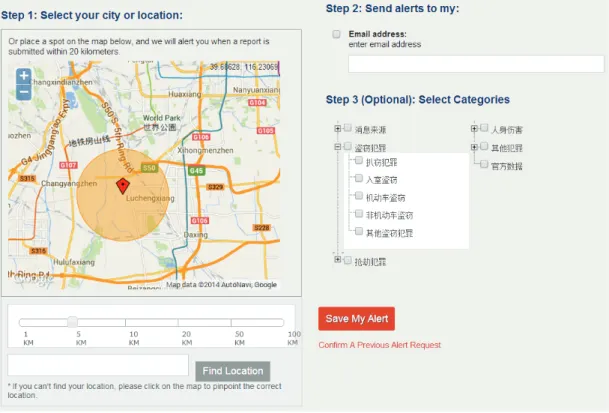Set radius slider to the 50 KM tick
Screen dimensions: 609x413
pos(231,322)
